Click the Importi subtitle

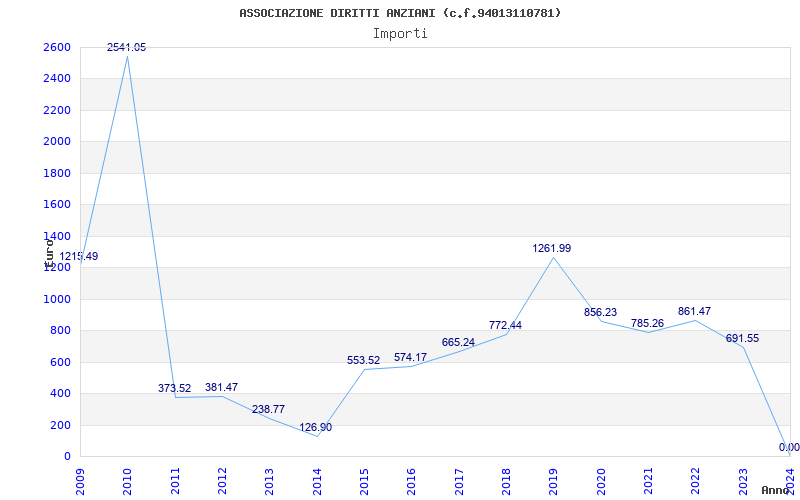pyautogui.click(x=400, y=33)
